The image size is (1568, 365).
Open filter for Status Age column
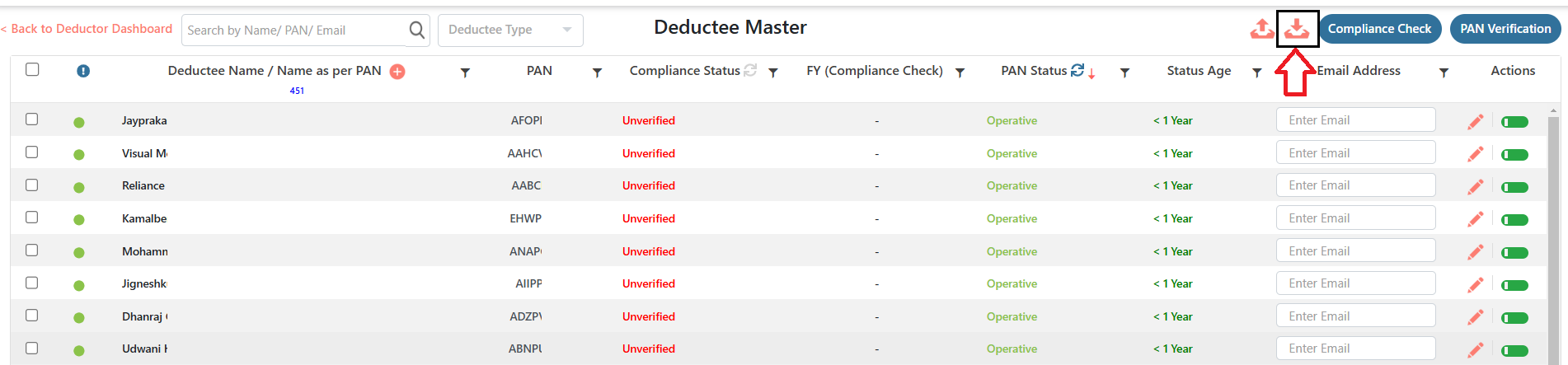(x=1256, y=73)
